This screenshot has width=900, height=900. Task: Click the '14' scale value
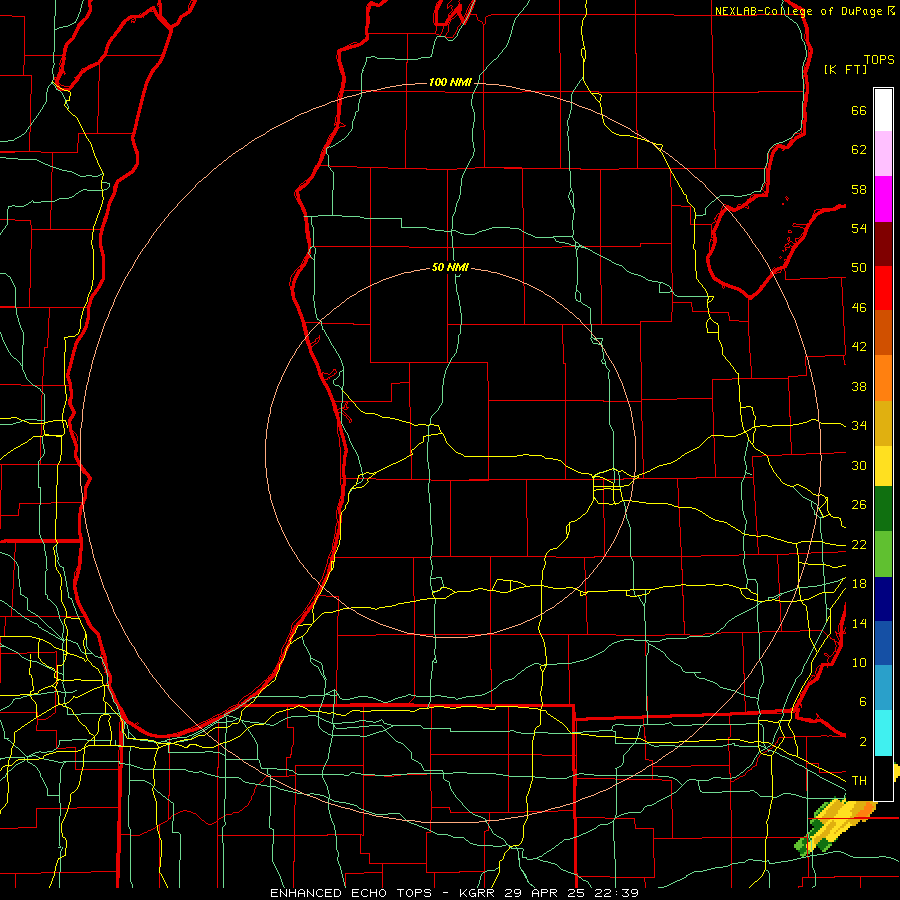[x=859, y=623]
